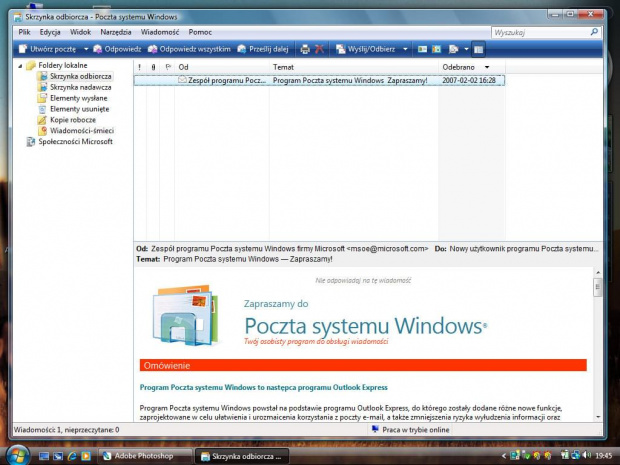Open the 'Plik' menu
The width and height of the screenshot is (620, 465).
[x=24, y=32]
